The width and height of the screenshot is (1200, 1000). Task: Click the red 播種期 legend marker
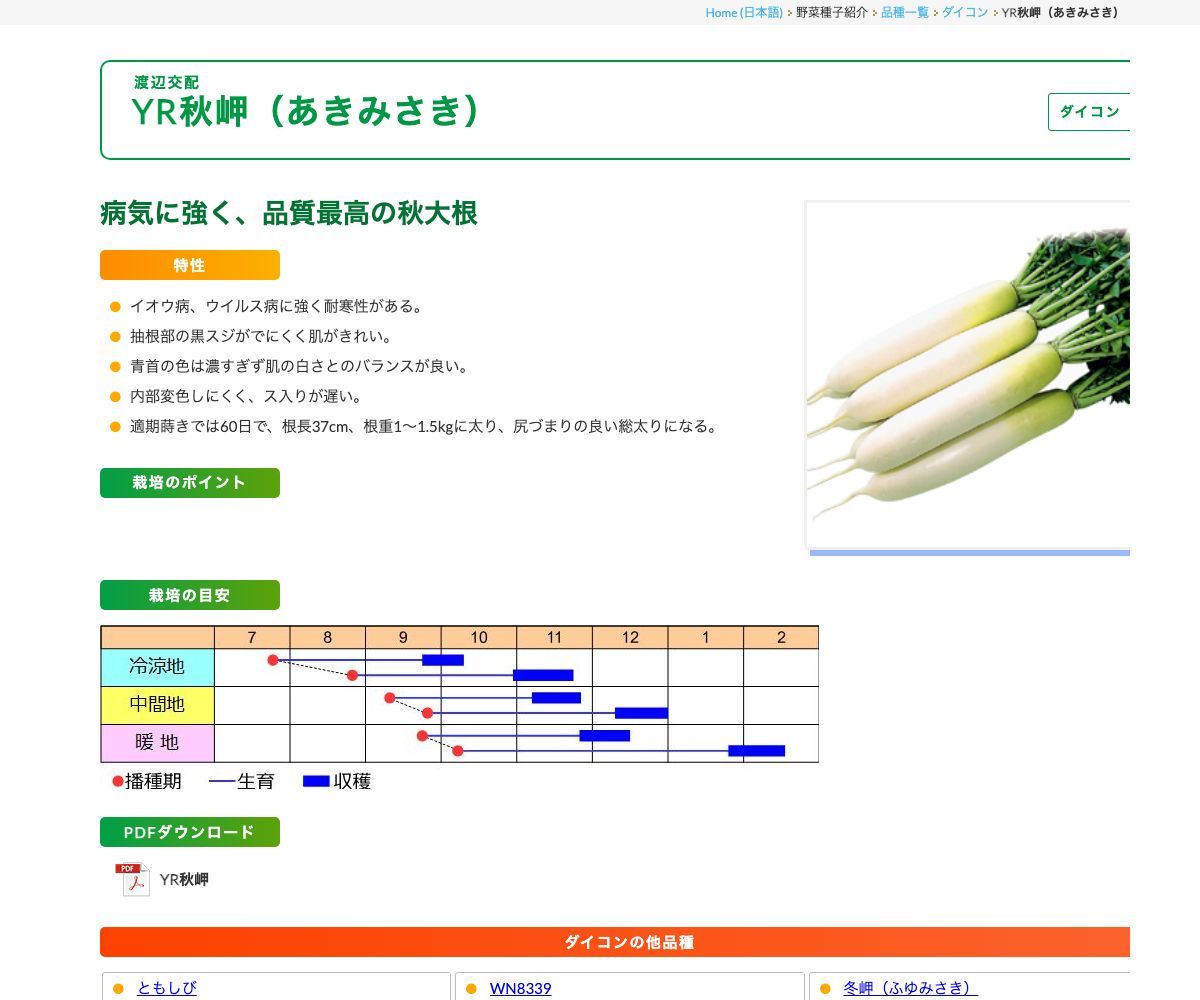[115, 781]
